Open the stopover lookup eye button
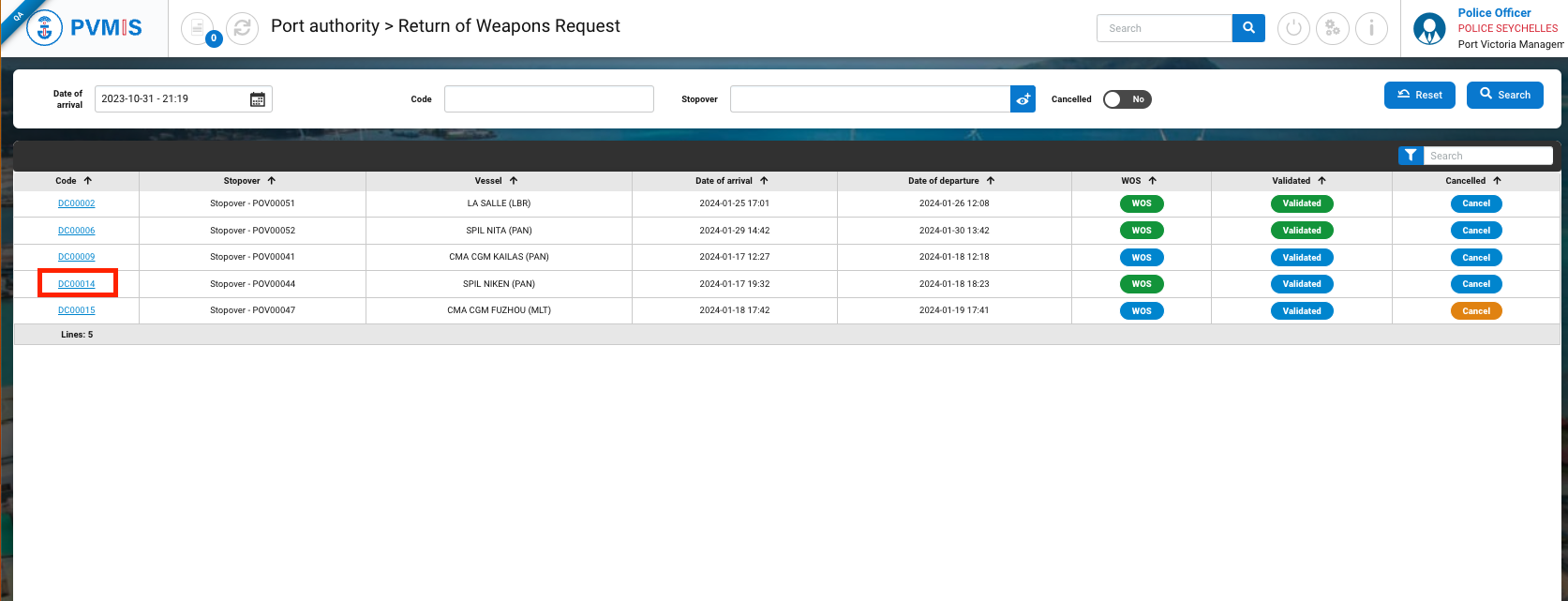1568x601 pixels. tap(1023, 99)
